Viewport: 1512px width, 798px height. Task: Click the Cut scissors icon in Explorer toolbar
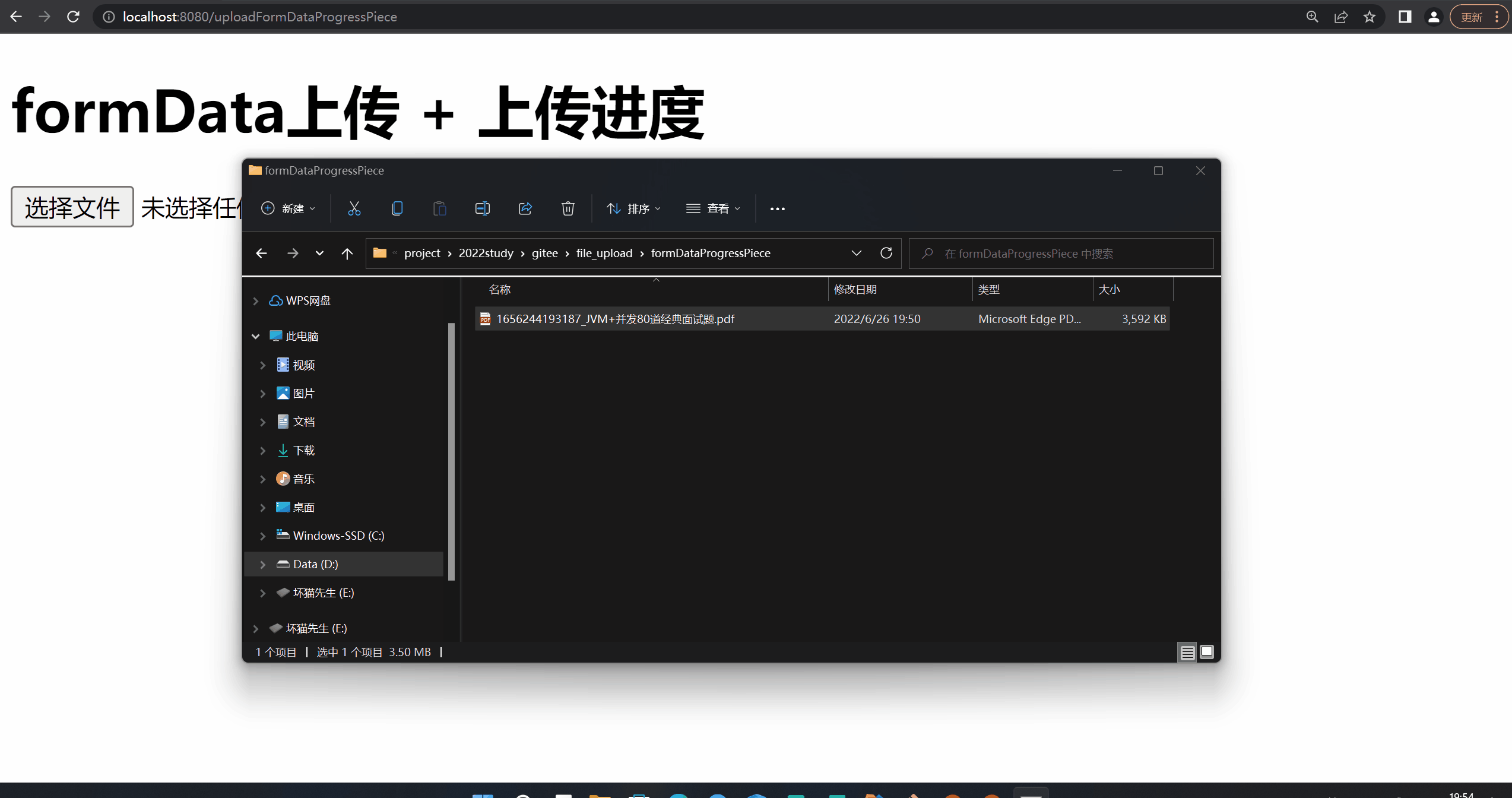(354, 208)
